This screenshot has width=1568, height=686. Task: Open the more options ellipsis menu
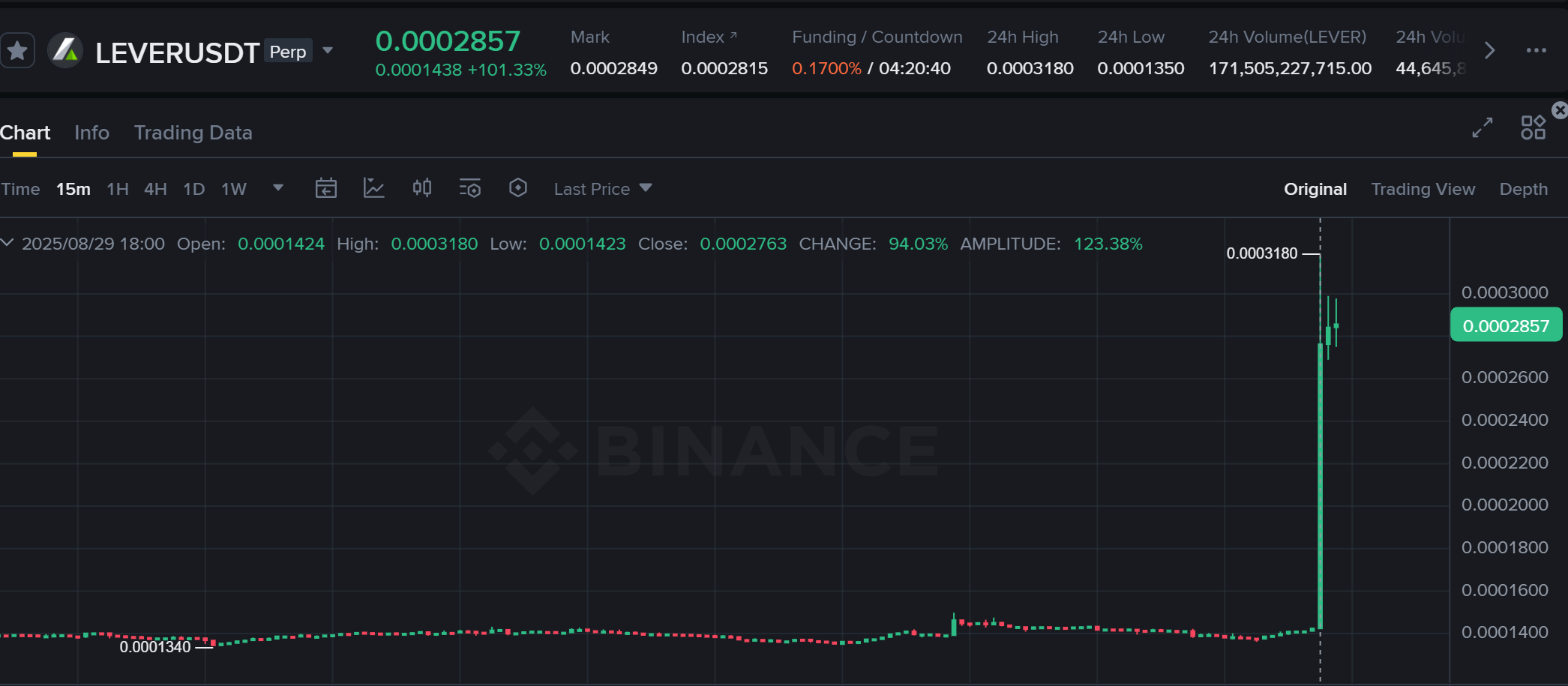point(1537,51)
